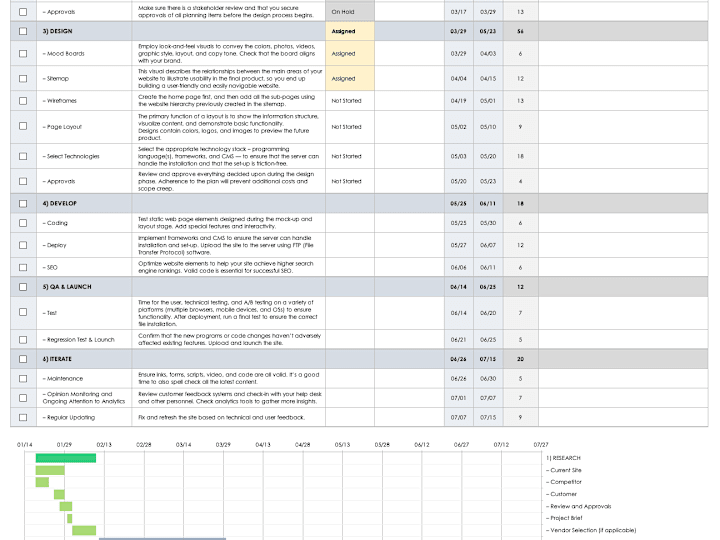This screenshot has height=540, width=720.
Task: Check the Regression Test & Launch checkbox
Action: click(x=23, y=340)
